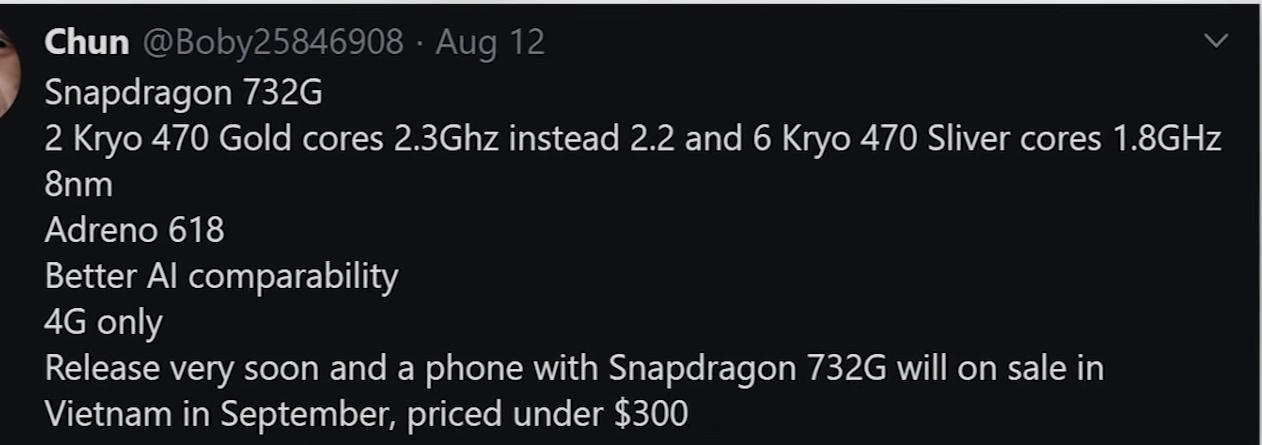Click the 'Snapdragon 732G' title line
The width and height of the screenshot is (1262, 445).
tap(184, 93)
